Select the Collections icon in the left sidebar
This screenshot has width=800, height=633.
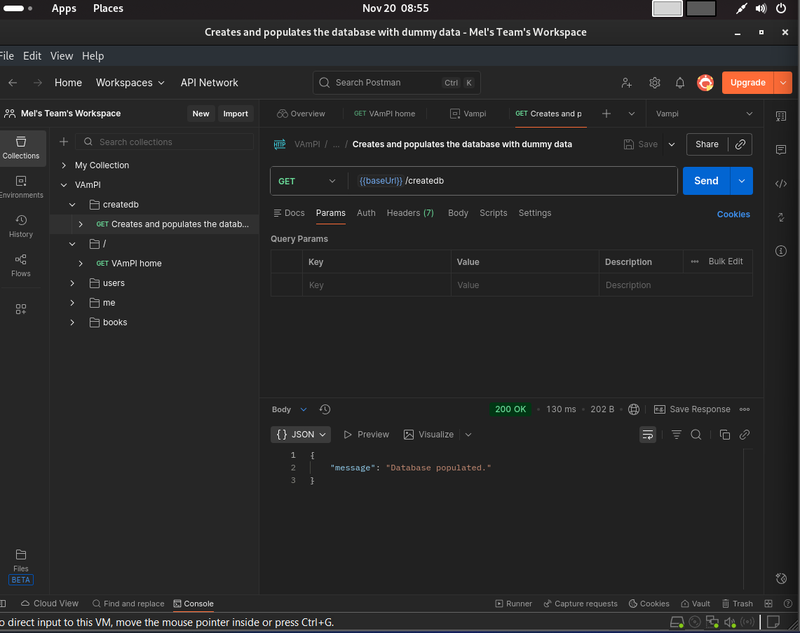[20, 148]
